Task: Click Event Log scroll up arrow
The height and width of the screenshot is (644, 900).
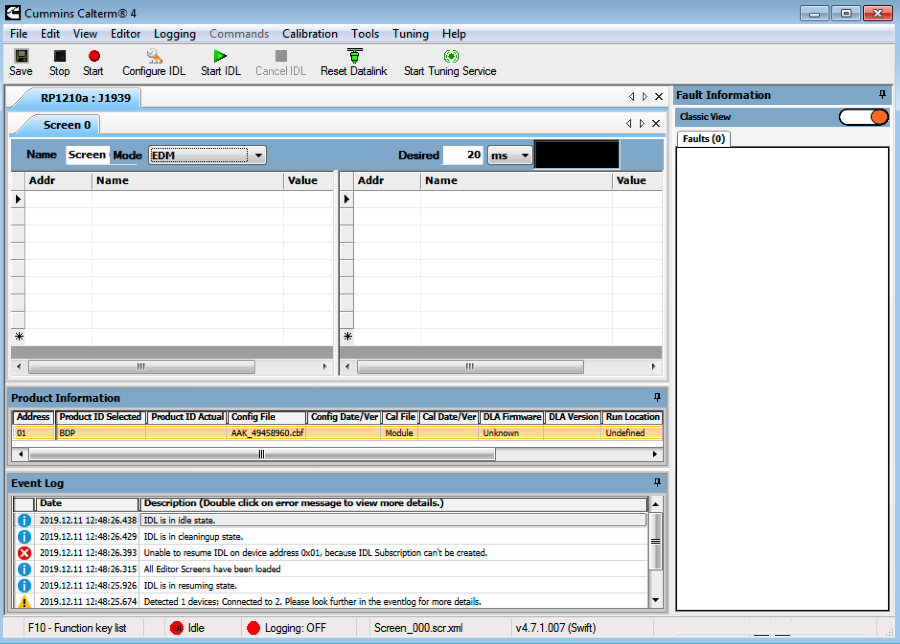Action: 655,504
